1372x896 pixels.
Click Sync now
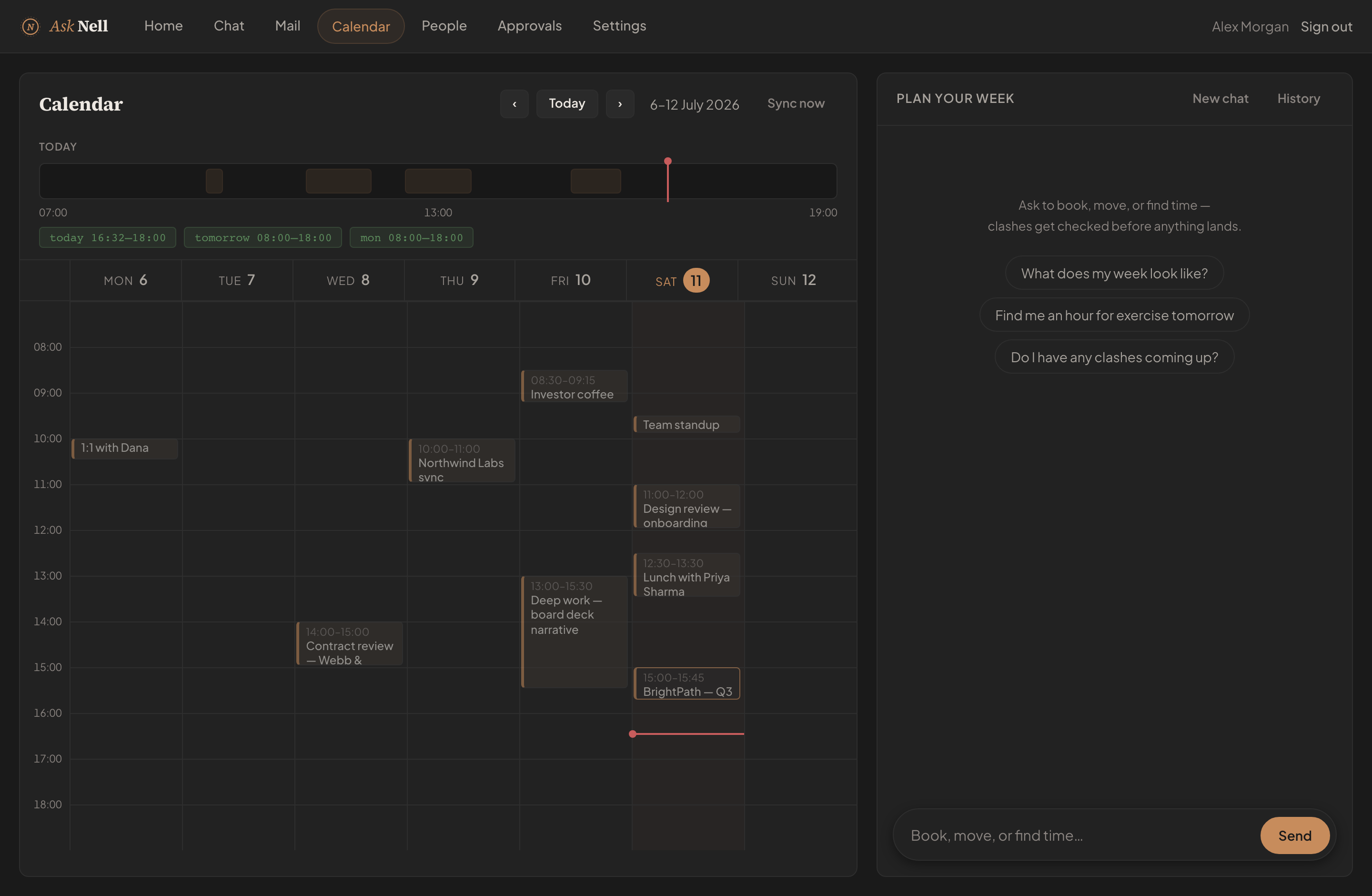796,104
